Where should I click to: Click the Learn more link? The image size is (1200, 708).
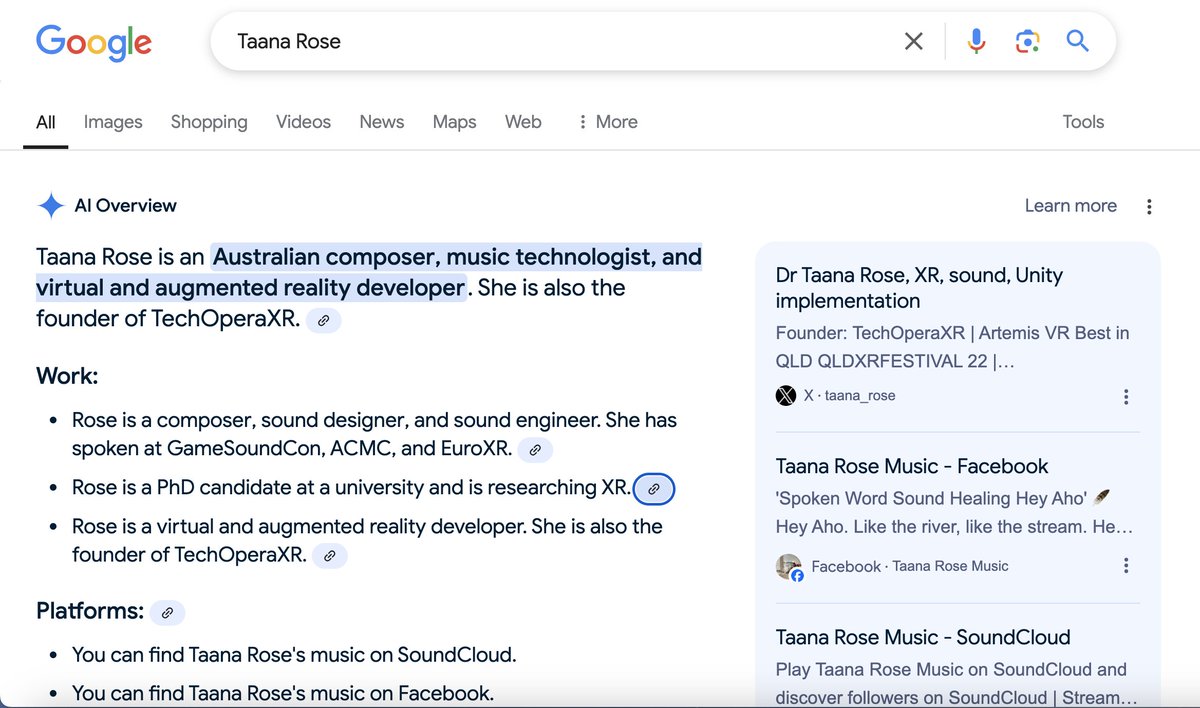[x=1070, y=205]
